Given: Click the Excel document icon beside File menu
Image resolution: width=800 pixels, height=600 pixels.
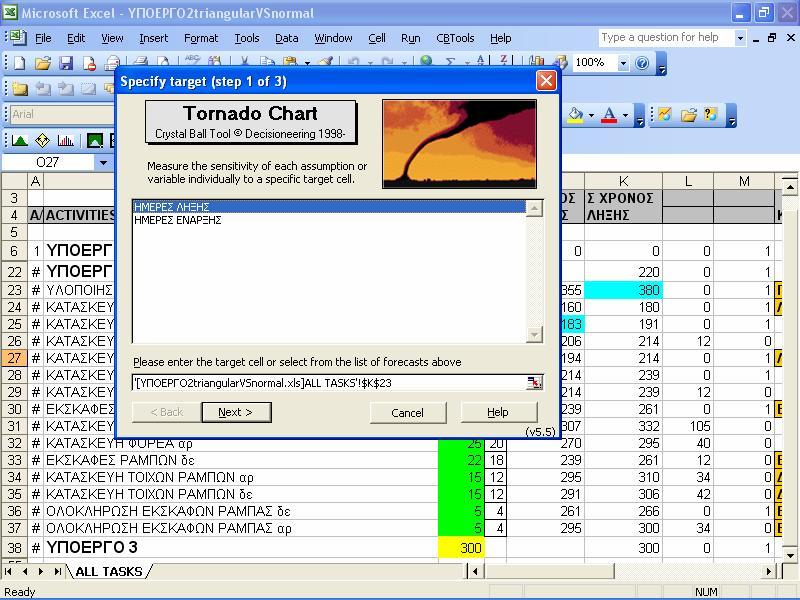Looking at the screenshot, I should point(18,38).
